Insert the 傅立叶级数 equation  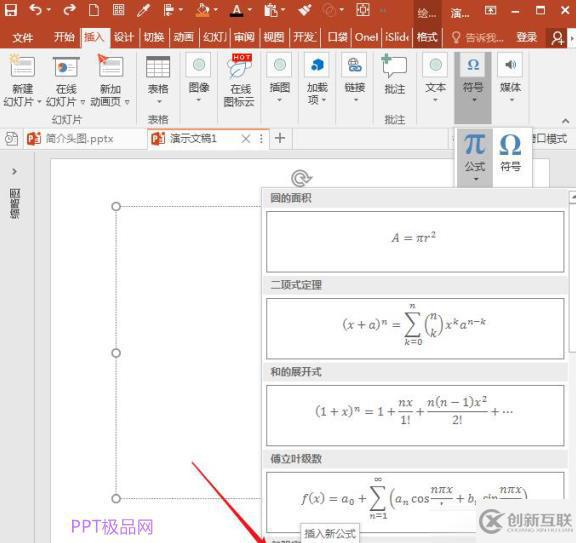click(415, 502)
